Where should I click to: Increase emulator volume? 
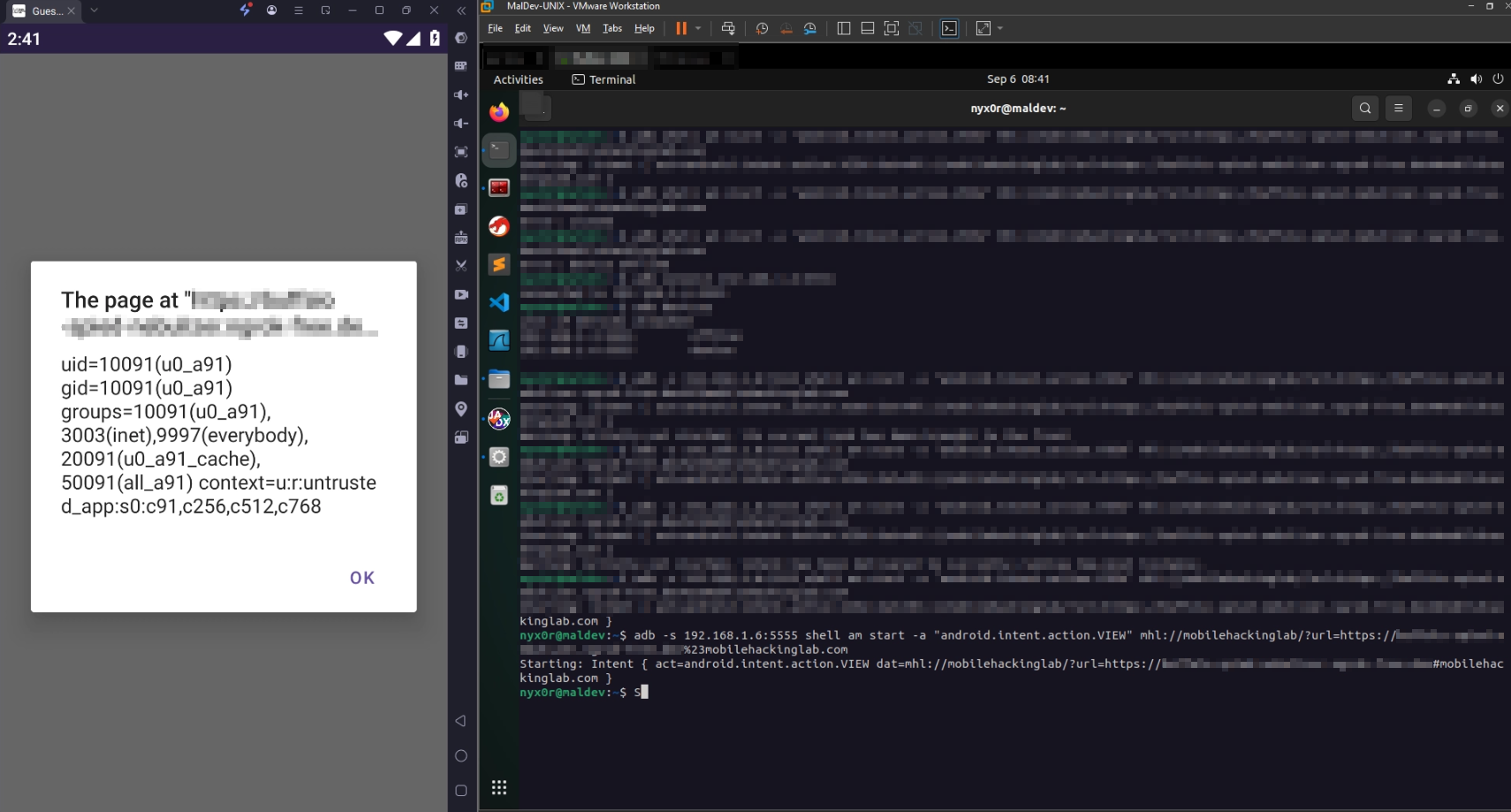[461, 95]
